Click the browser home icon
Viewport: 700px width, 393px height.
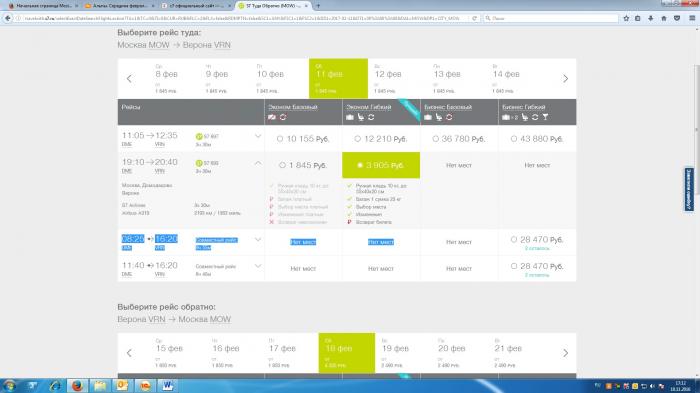pyautogui.click(x=664, y=18)
